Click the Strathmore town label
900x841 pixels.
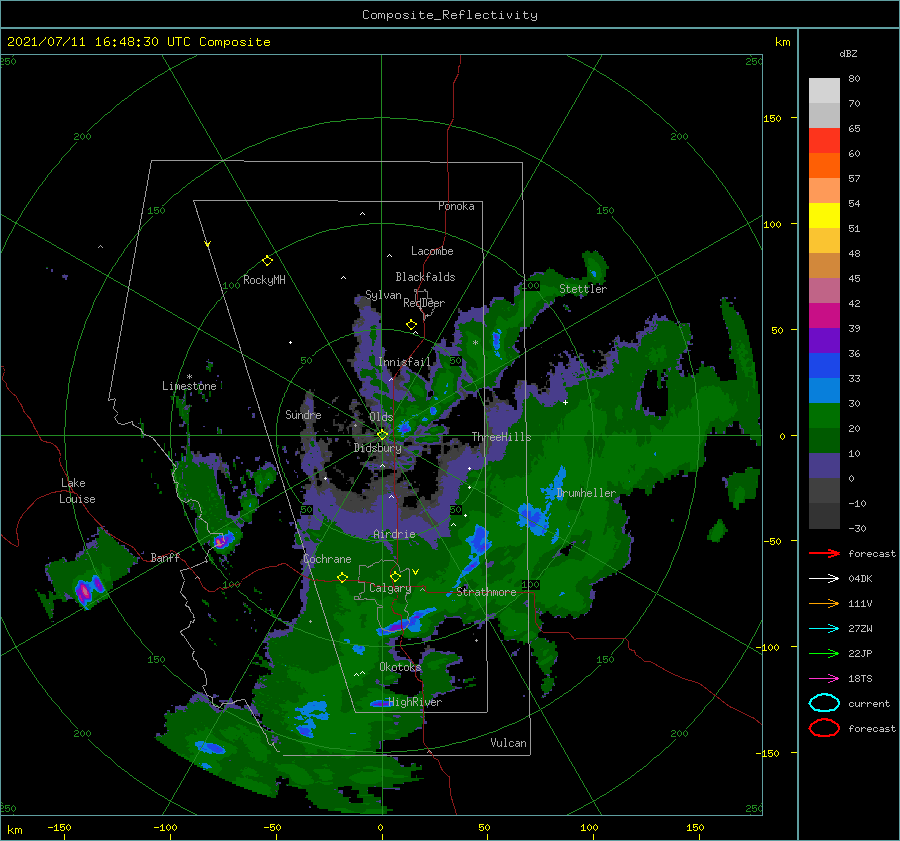[486, 592]
